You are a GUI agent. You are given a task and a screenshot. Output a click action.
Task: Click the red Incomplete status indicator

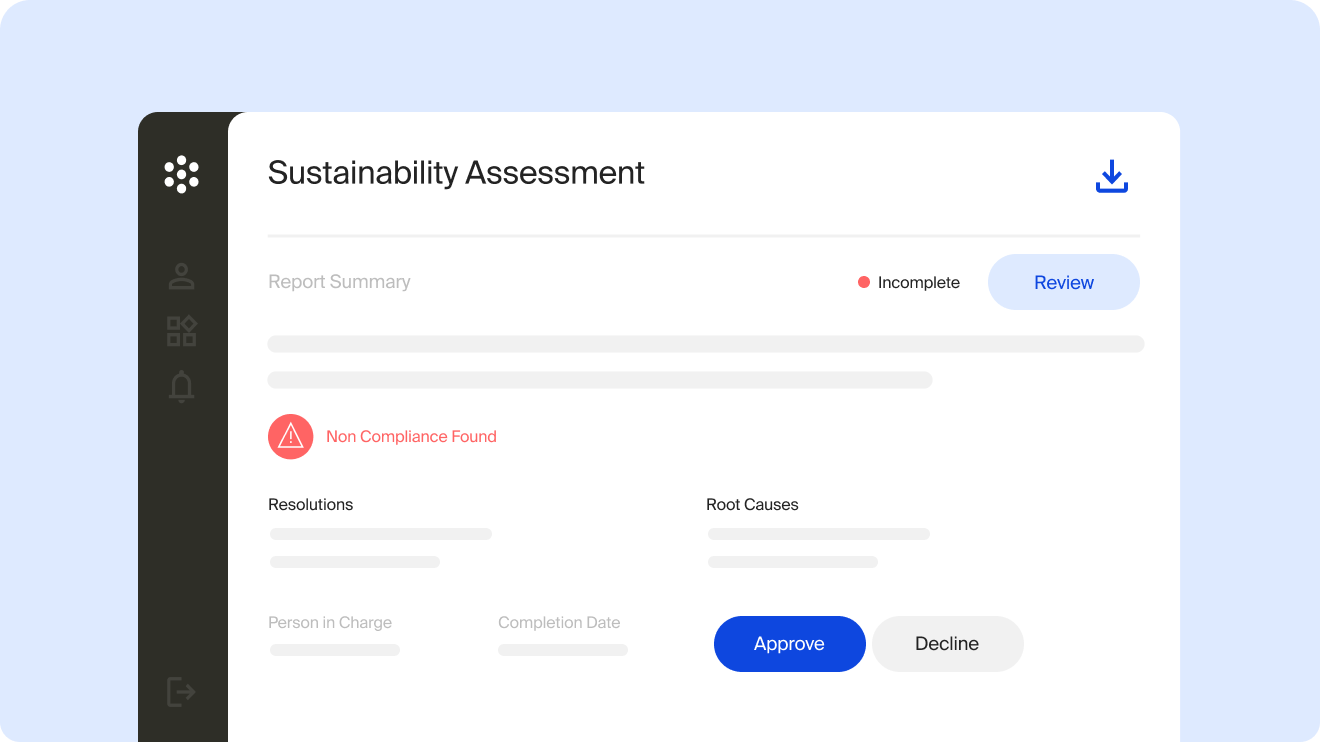[x=864, y=283]
